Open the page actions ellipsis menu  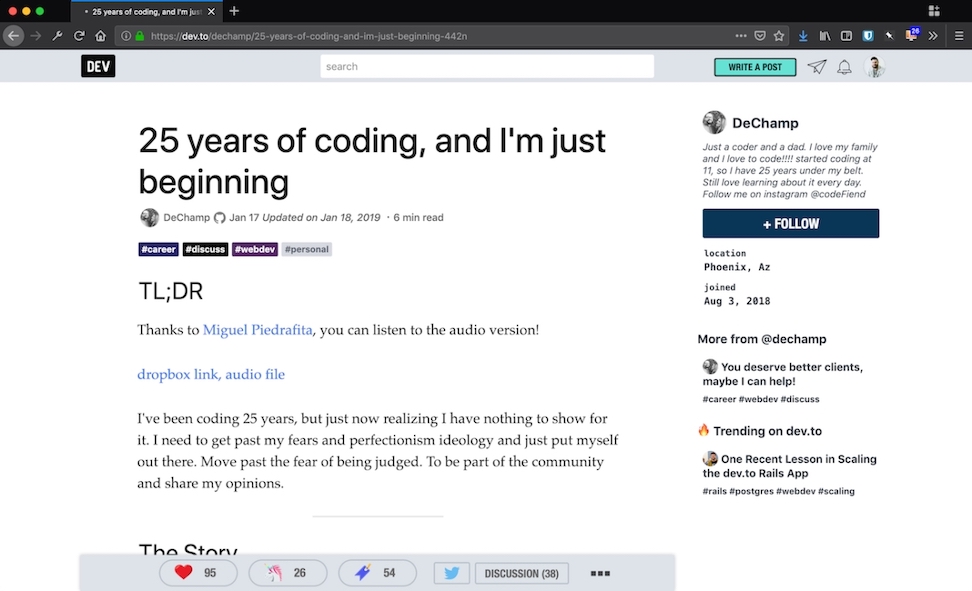click(x=741, y=35)
